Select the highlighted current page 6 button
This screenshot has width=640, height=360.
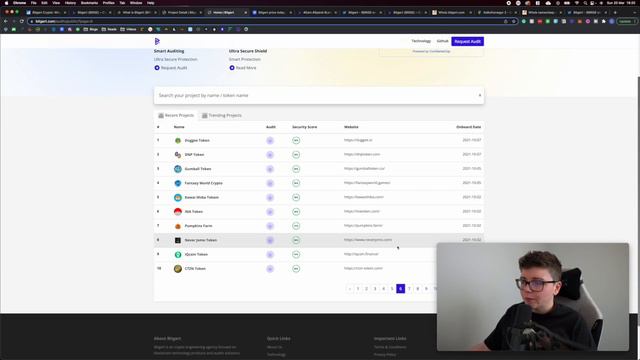[x=400, y=289]
